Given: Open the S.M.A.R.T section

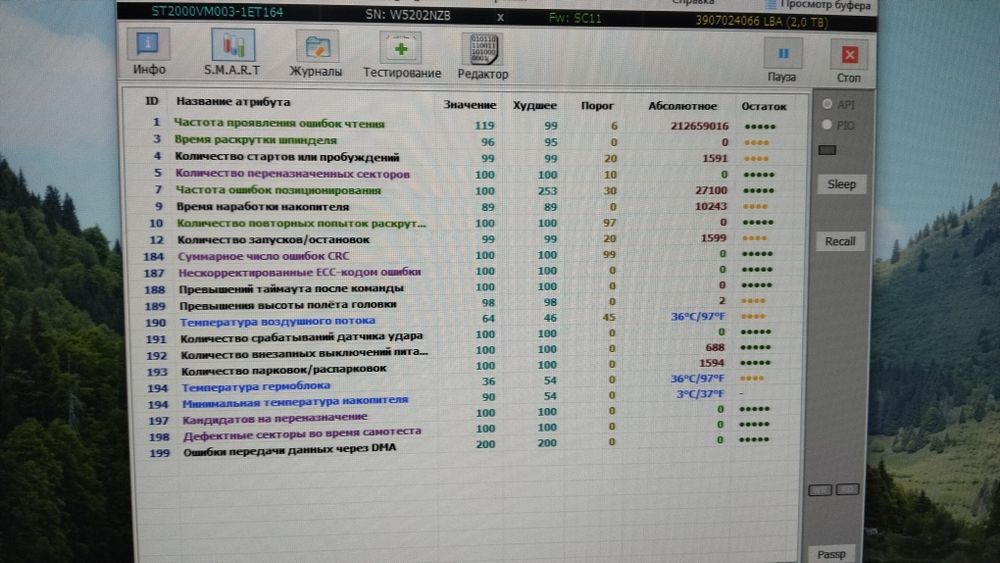Looking at the screenshot, I should click(x=232, y=52).
